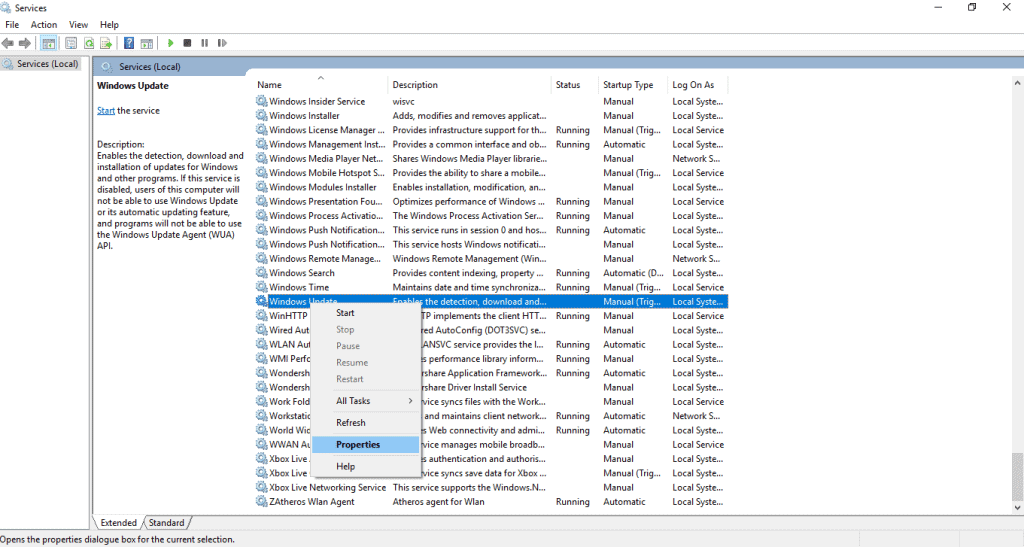Open the Action menu
The image size is (1024, 547).
44,25
